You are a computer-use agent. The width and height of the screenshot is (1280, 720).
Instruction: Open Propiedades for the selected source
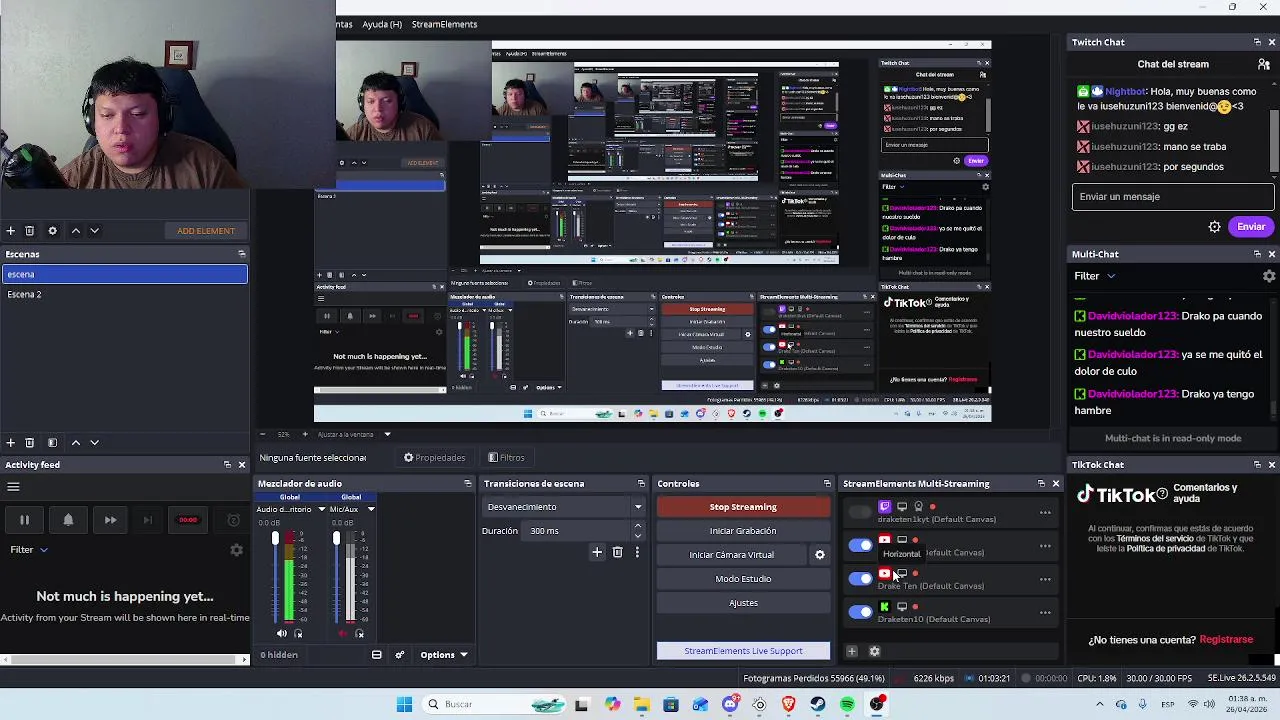click(434, 458)
